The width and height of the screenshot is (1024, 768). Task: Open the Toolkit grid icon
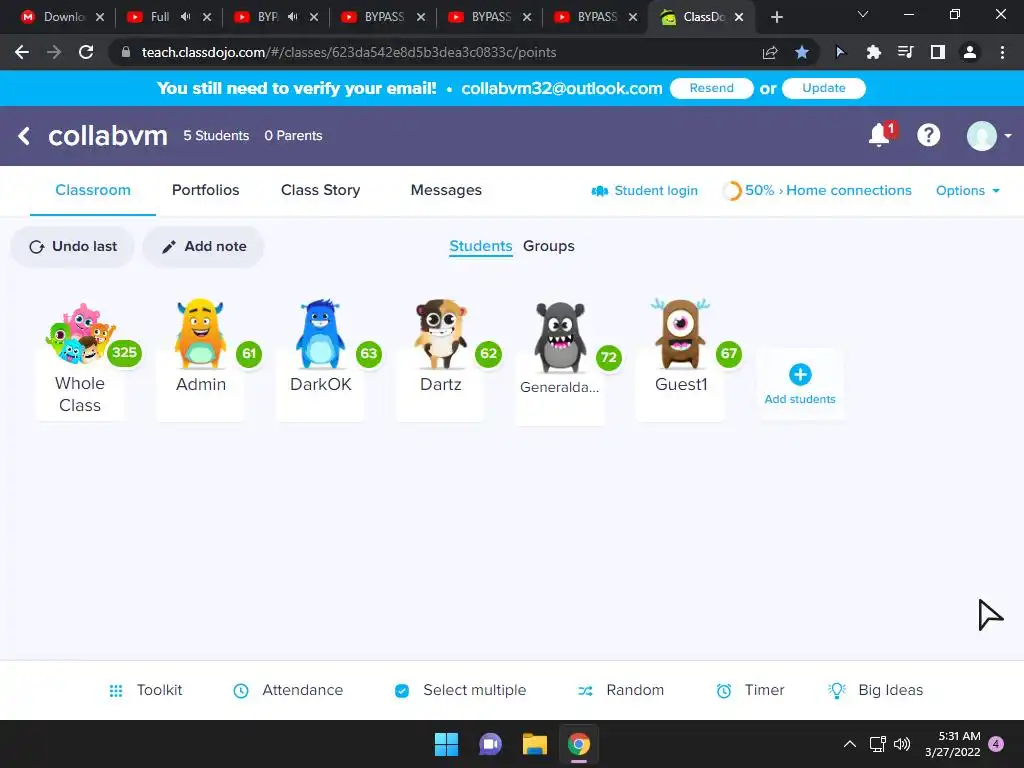[x=116, y=690]
